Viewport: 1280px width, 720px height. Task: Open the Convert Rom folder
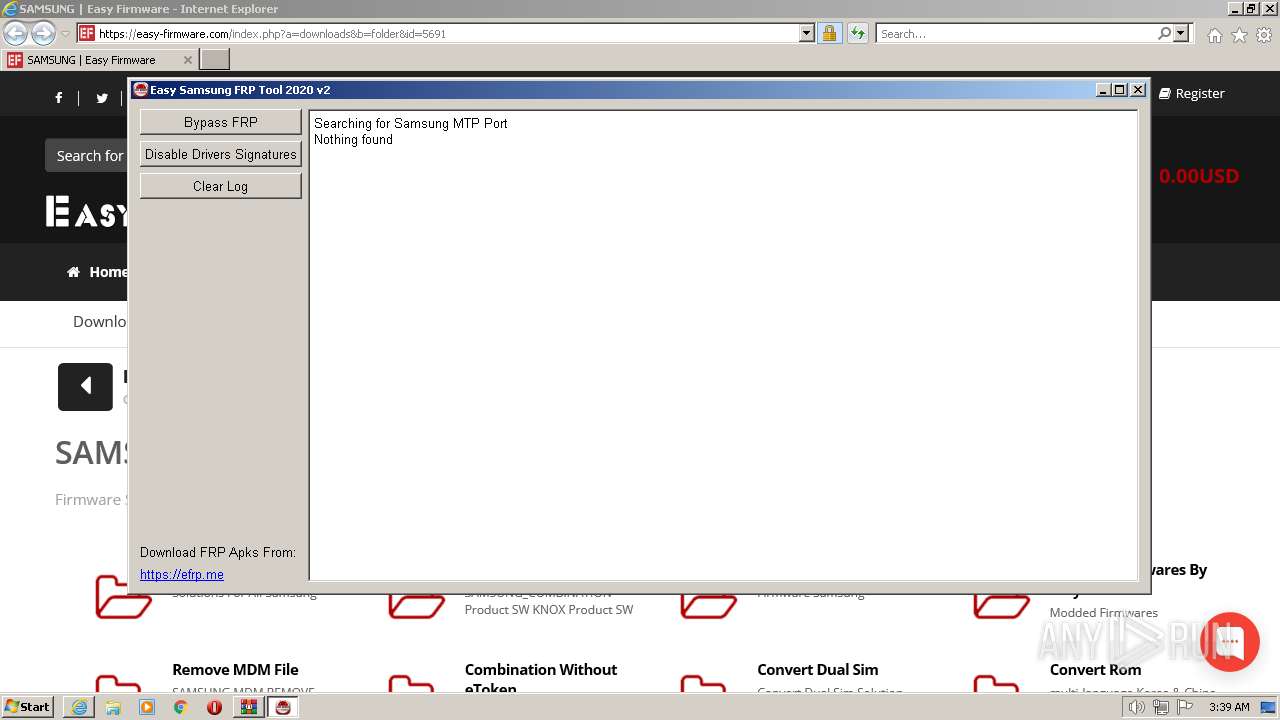[1095, 669]
